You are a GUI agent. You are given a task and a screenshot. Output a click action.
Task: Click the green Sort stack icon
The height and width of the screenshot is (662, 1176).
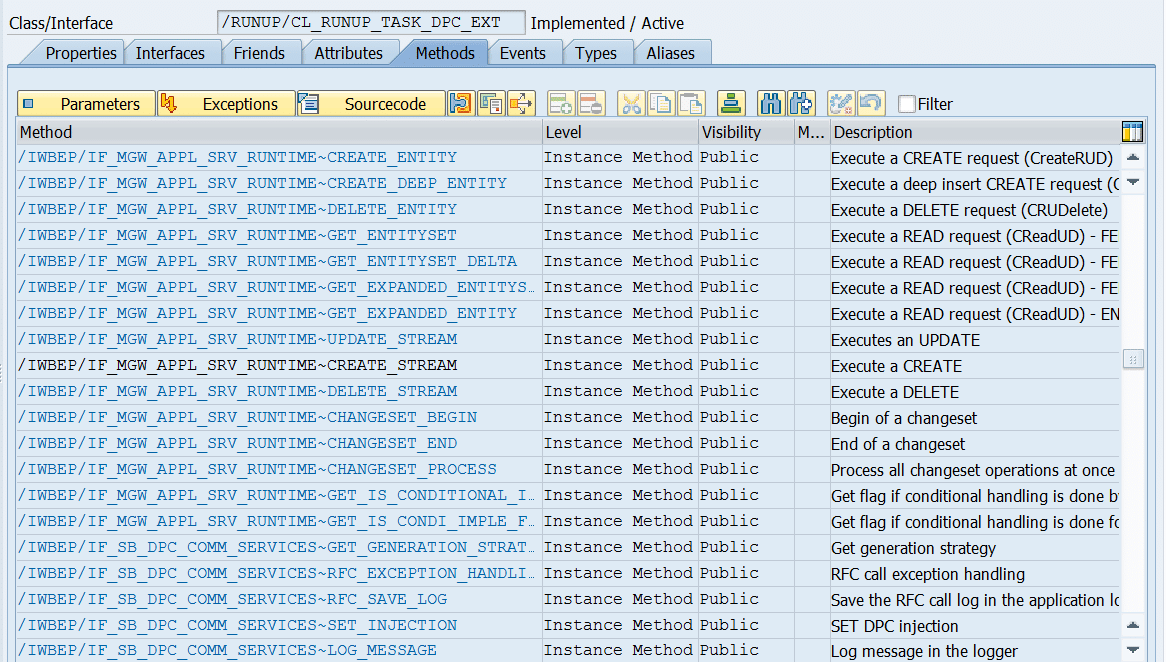pyautogui.click(x=732, y=104)
